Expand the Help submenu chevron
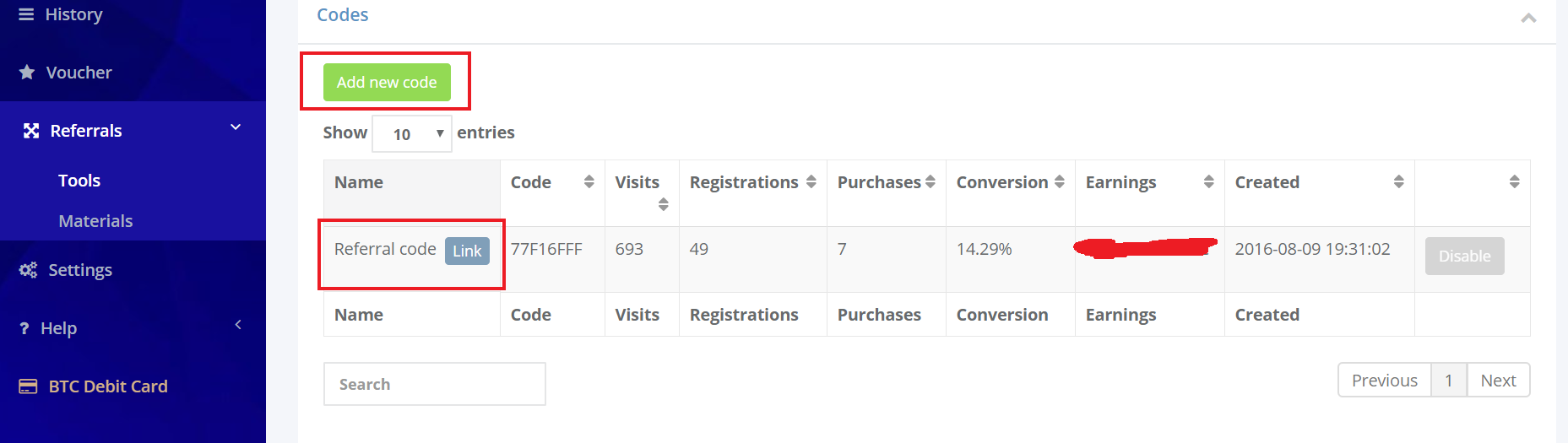This screenshot has width=1568, height=443. point(238,325)
